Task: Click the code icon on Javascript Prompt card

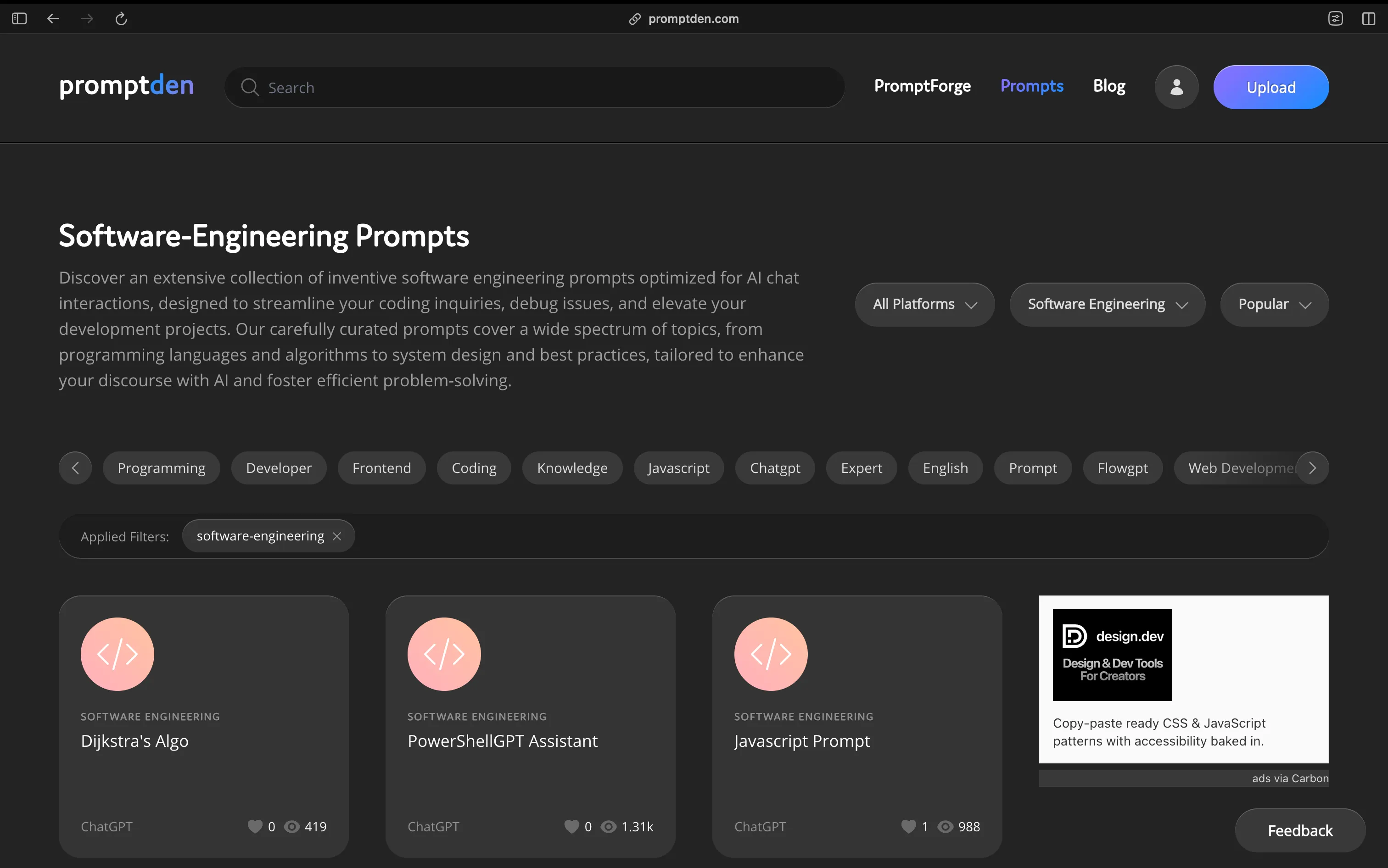Action: 771,654
